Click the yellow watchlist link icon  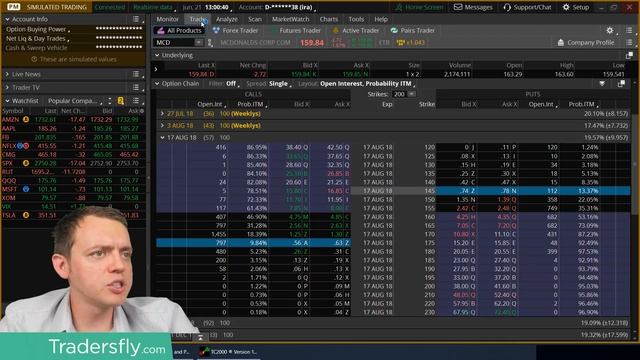pos(121,101)
